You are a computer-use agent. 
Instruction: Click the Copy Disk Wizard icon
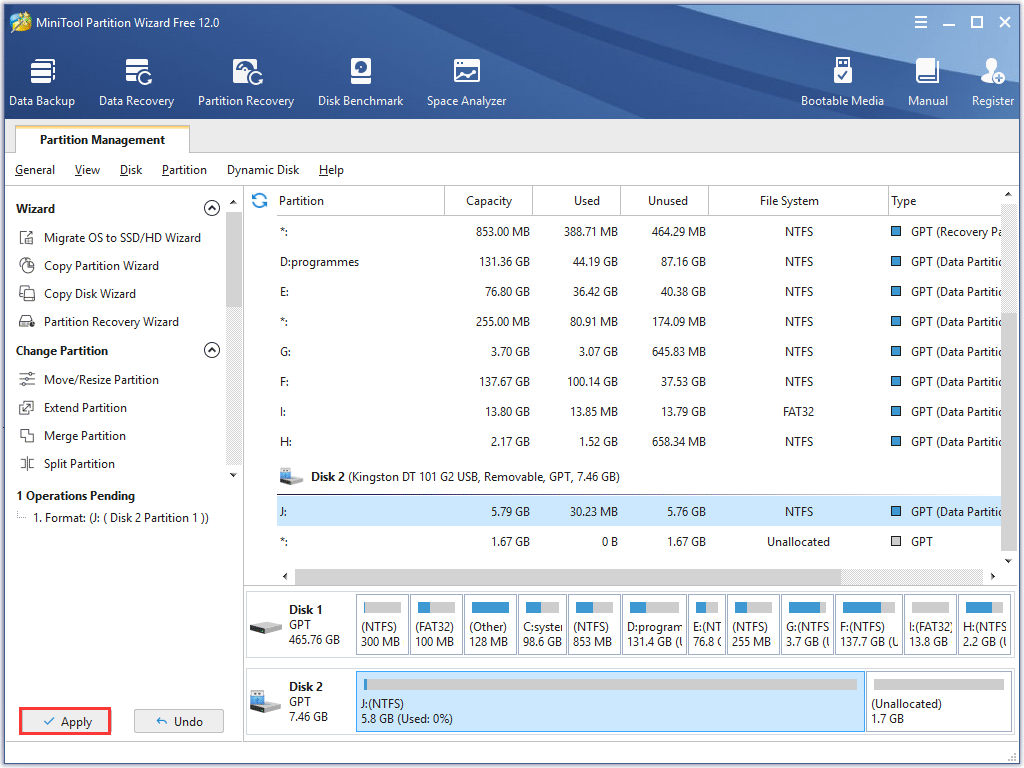point(27,294)
